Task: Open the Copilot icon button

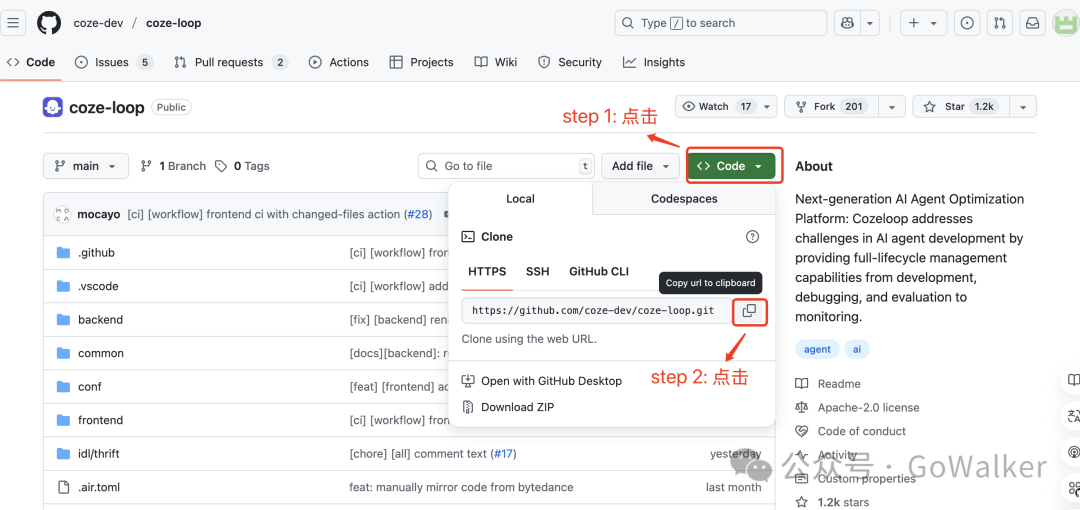Action: tap(847, 23)
